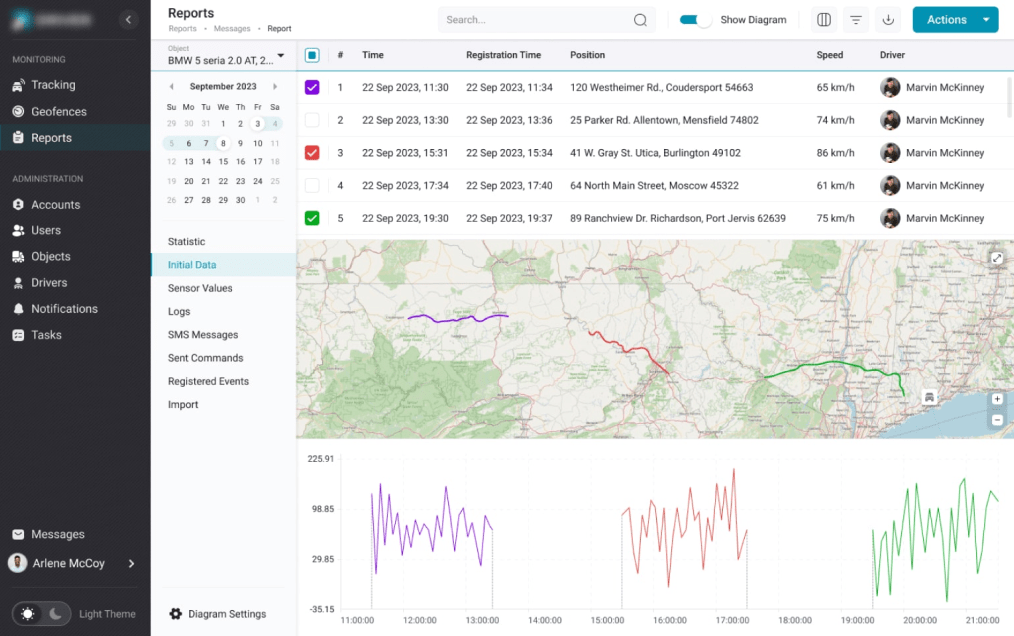Click the search magnifier icon
This screenshot has width=1014, height=636.
point(640,20)
